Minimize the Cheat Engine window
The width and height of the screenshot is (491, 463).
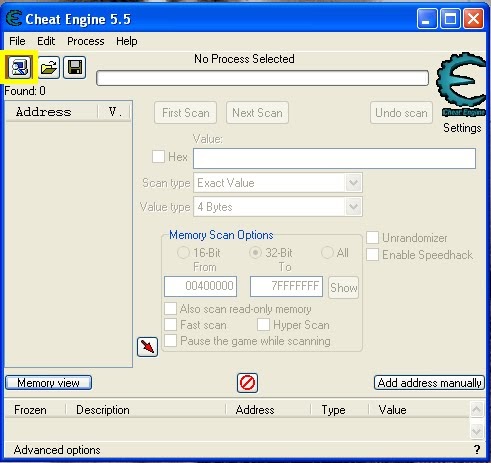(427, 18)
